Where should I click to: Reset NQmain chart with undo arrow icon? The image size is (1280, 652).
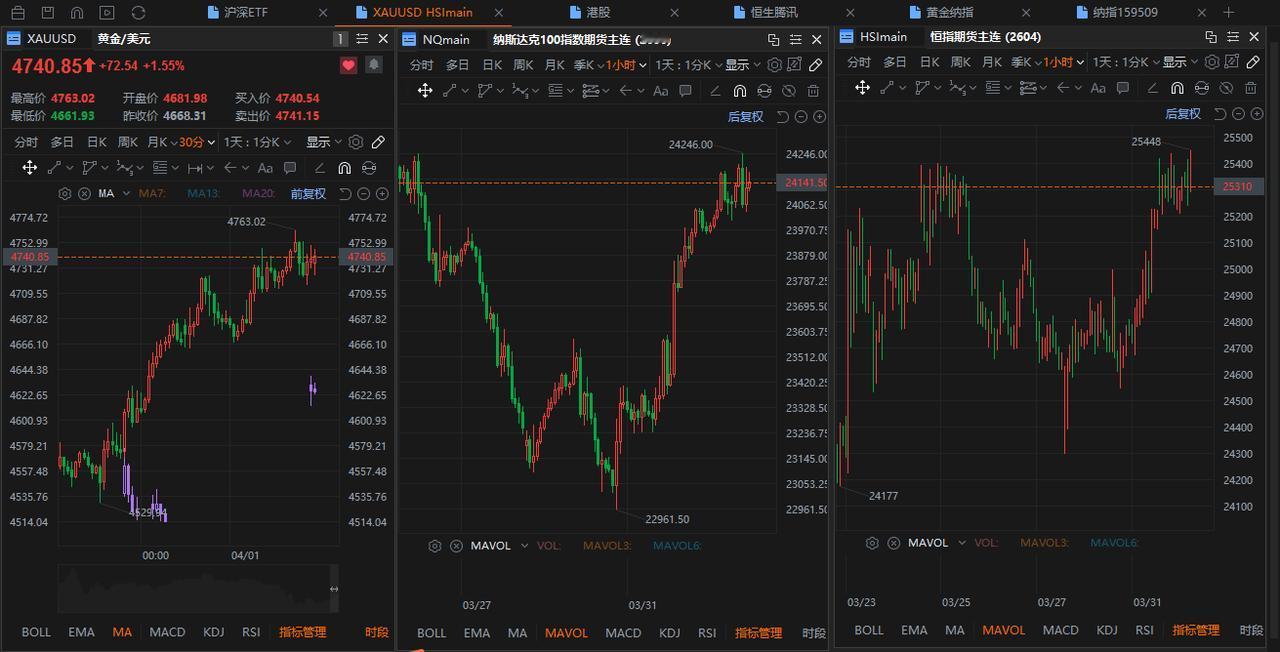pos(782,116)
